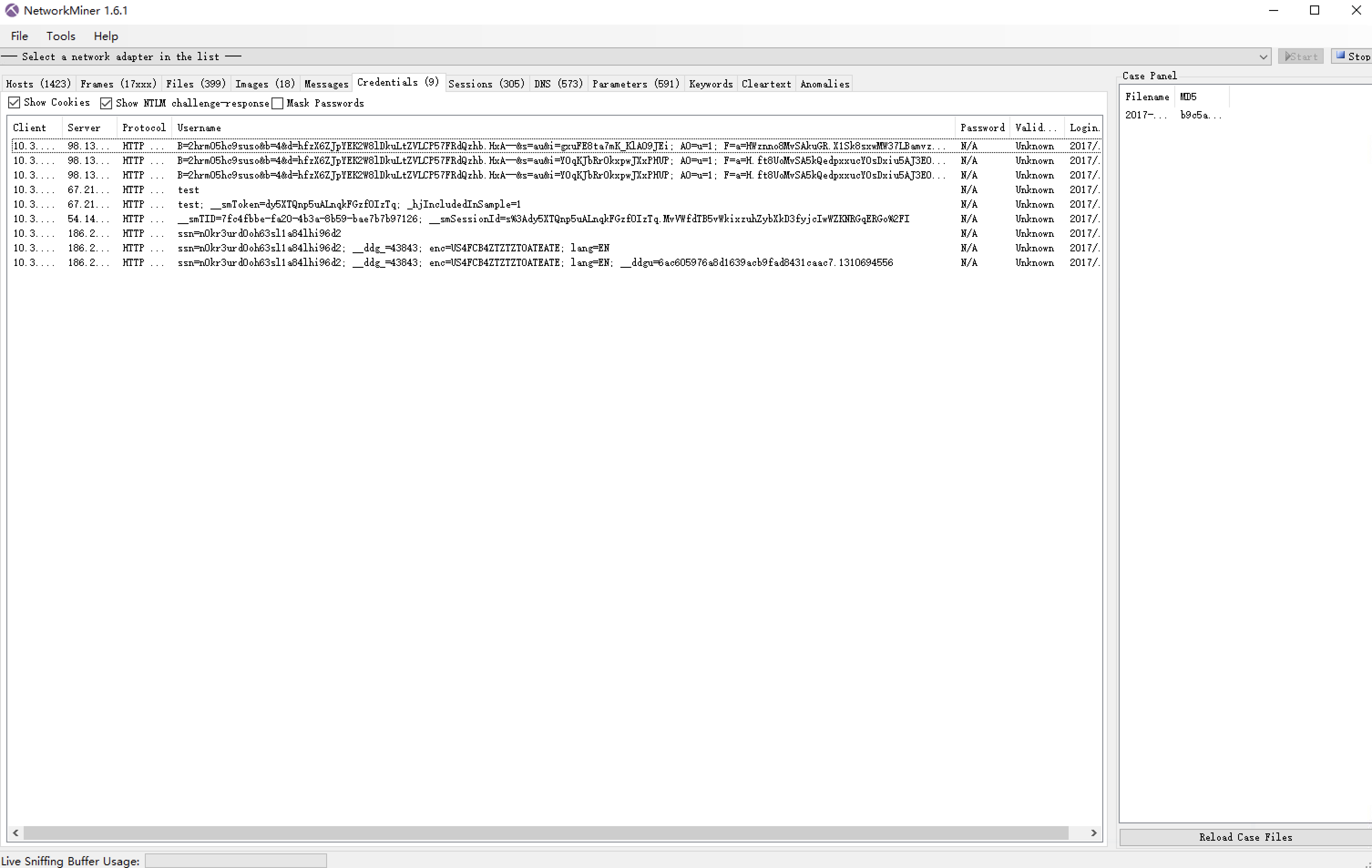Open the Credentials tab with 9 entries
Image resolution: width=1372 pixels, height=868 pixels.
click(x=399, y=83)
